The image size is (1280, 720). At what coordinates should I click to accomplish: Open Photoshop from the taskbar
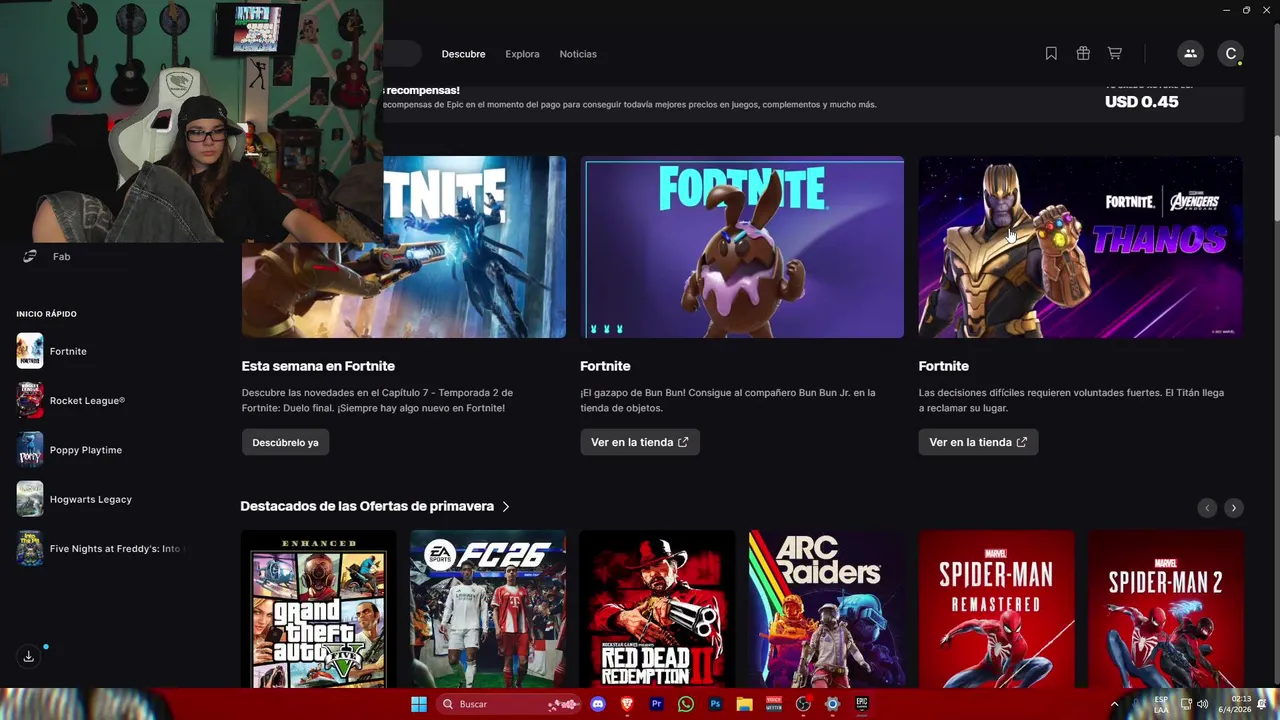click(x=715, y=704)
